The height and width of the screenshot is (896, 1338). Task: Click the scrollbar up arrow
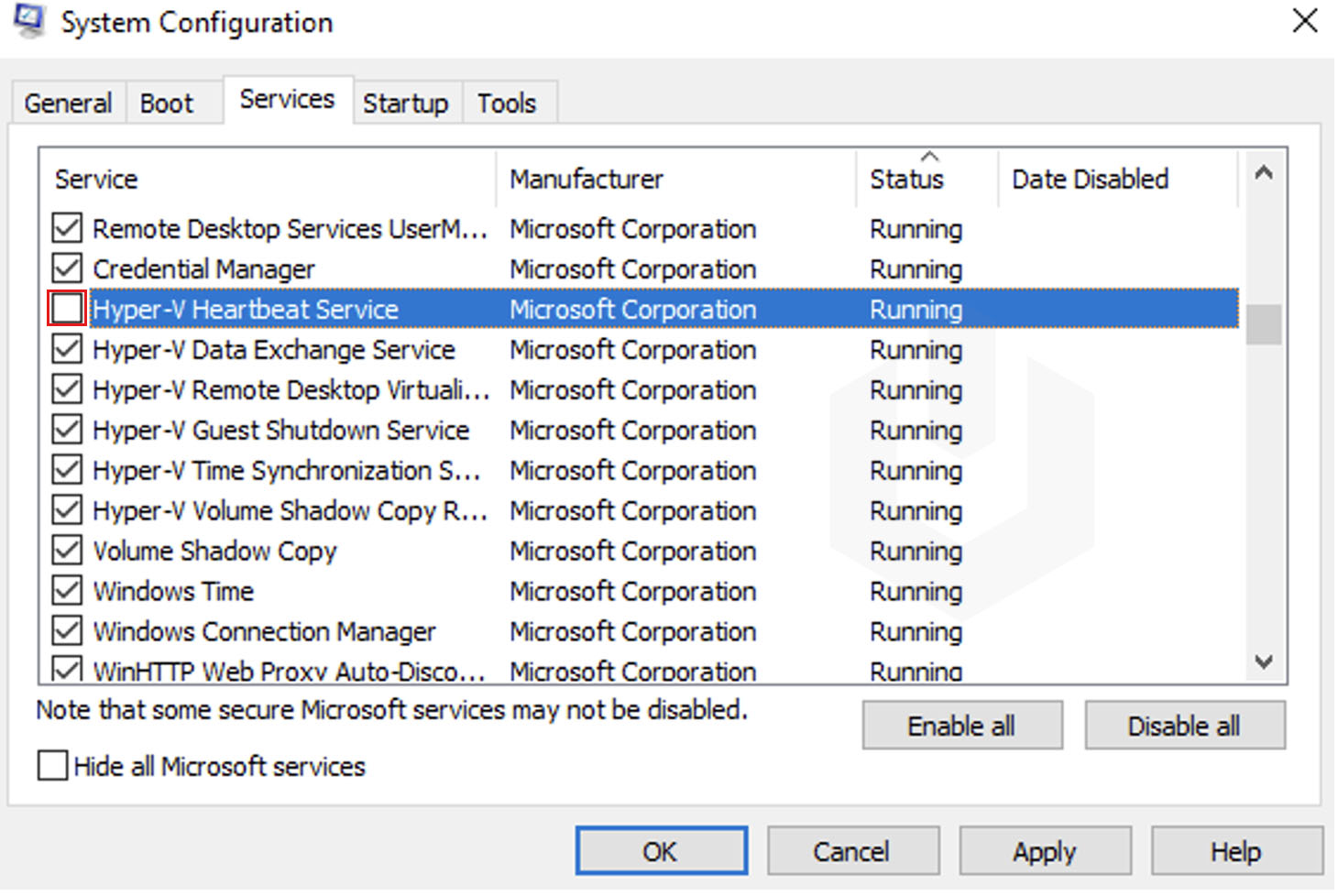pyautogui.click(x=1265, y=171)
